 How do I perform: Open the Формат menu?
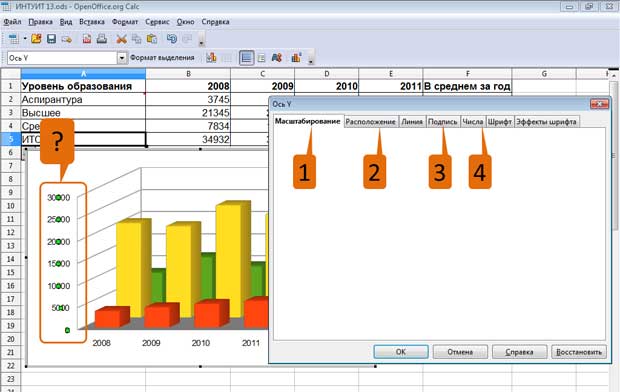[125, 22]
